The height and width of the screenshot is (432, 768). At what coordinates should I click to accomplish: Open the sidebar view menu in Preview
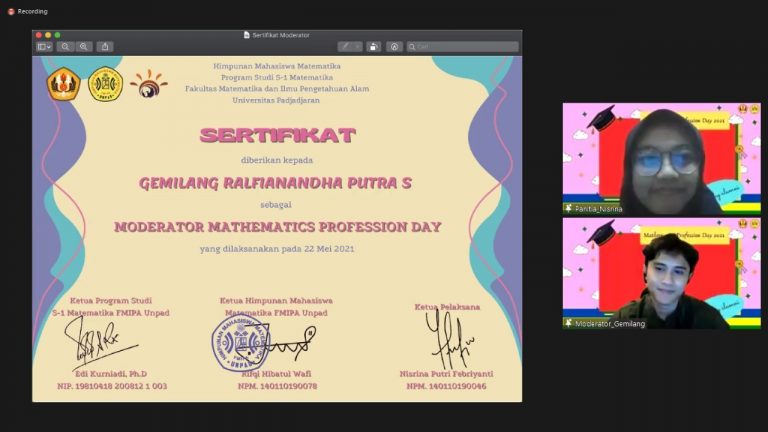point(44,47)
